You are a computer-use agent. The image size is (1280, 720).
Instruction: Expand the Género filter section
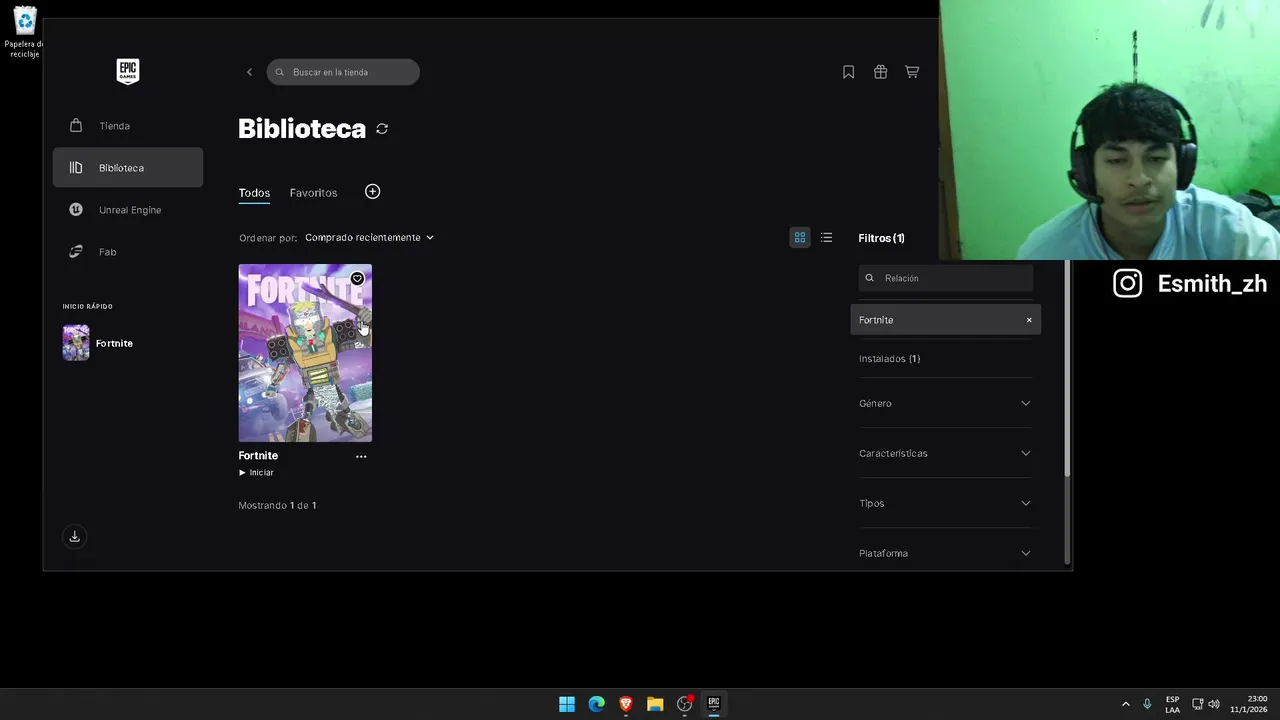[x=945, y=403]
